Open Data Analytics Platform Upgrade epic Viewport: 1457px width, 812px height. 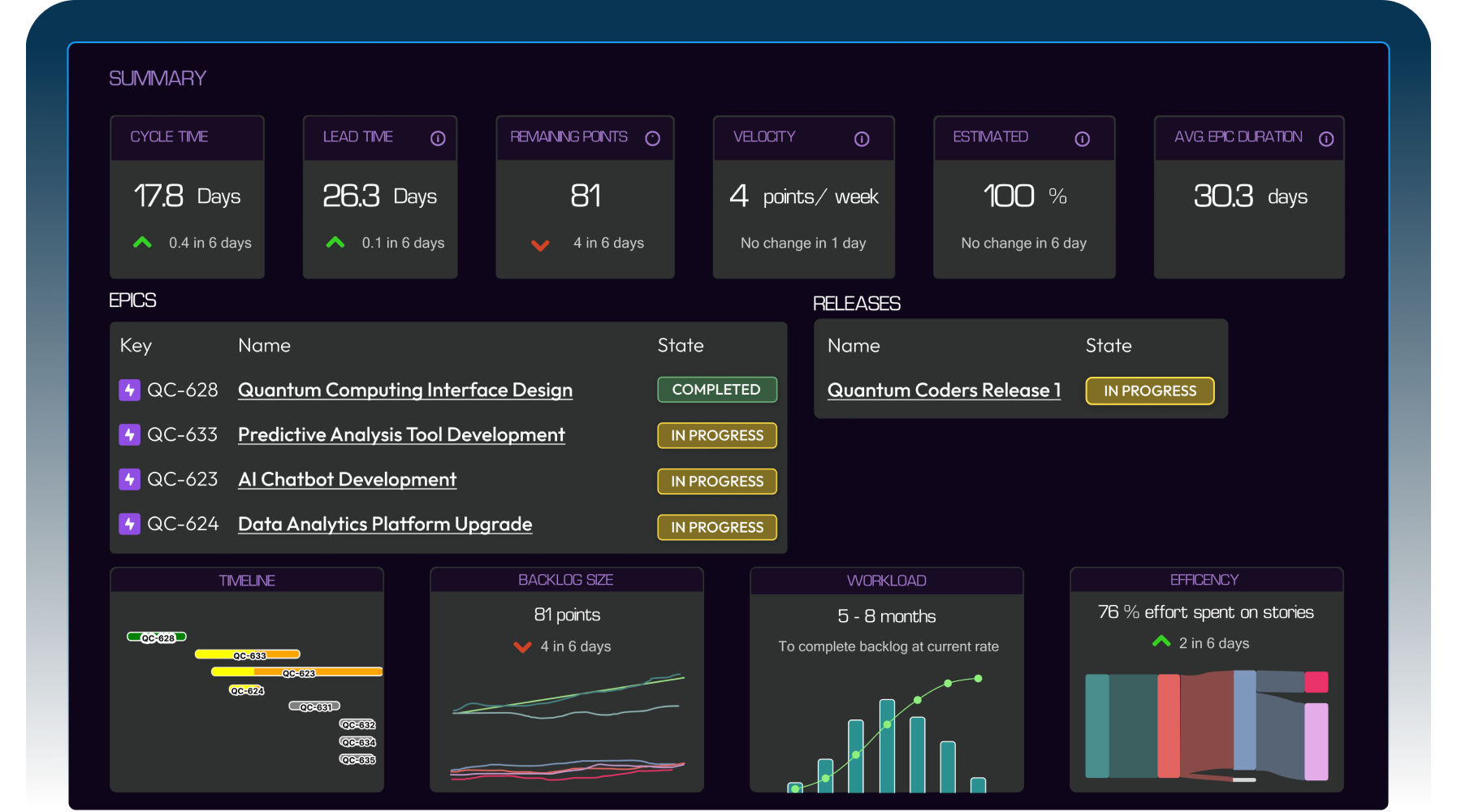(x=385, y=525)
